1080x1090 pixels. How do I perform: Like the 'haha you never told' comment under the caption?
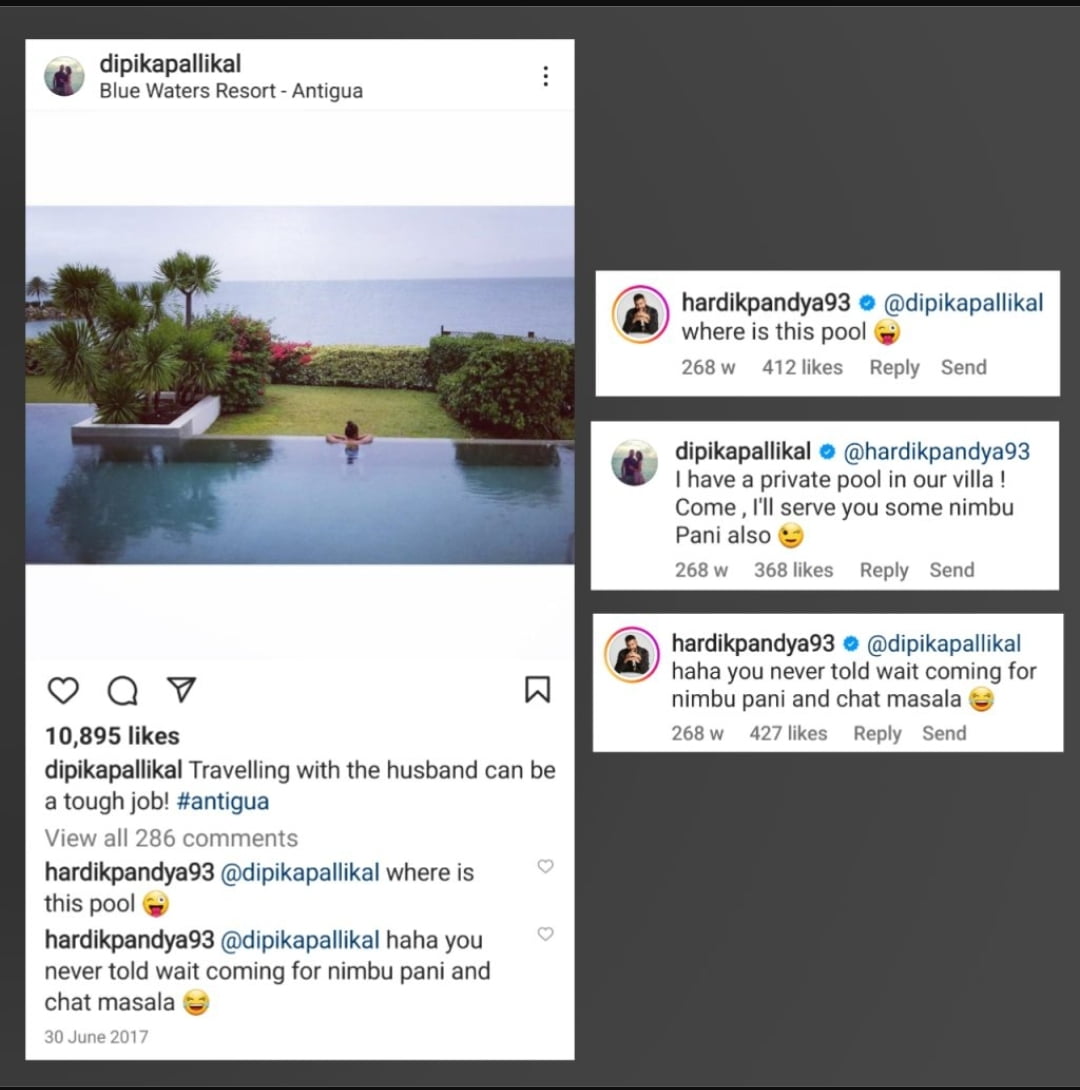[x=545, y=934]
